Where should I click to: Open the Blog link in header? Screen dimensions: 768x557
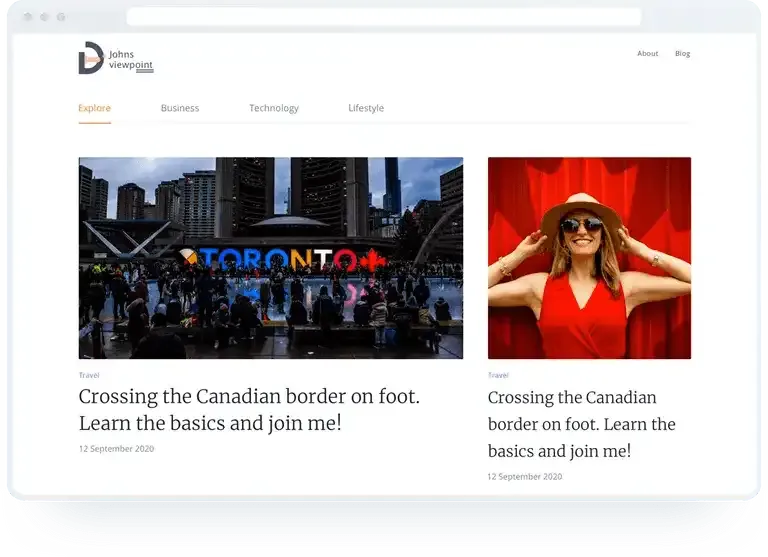(x=682, y=53)
